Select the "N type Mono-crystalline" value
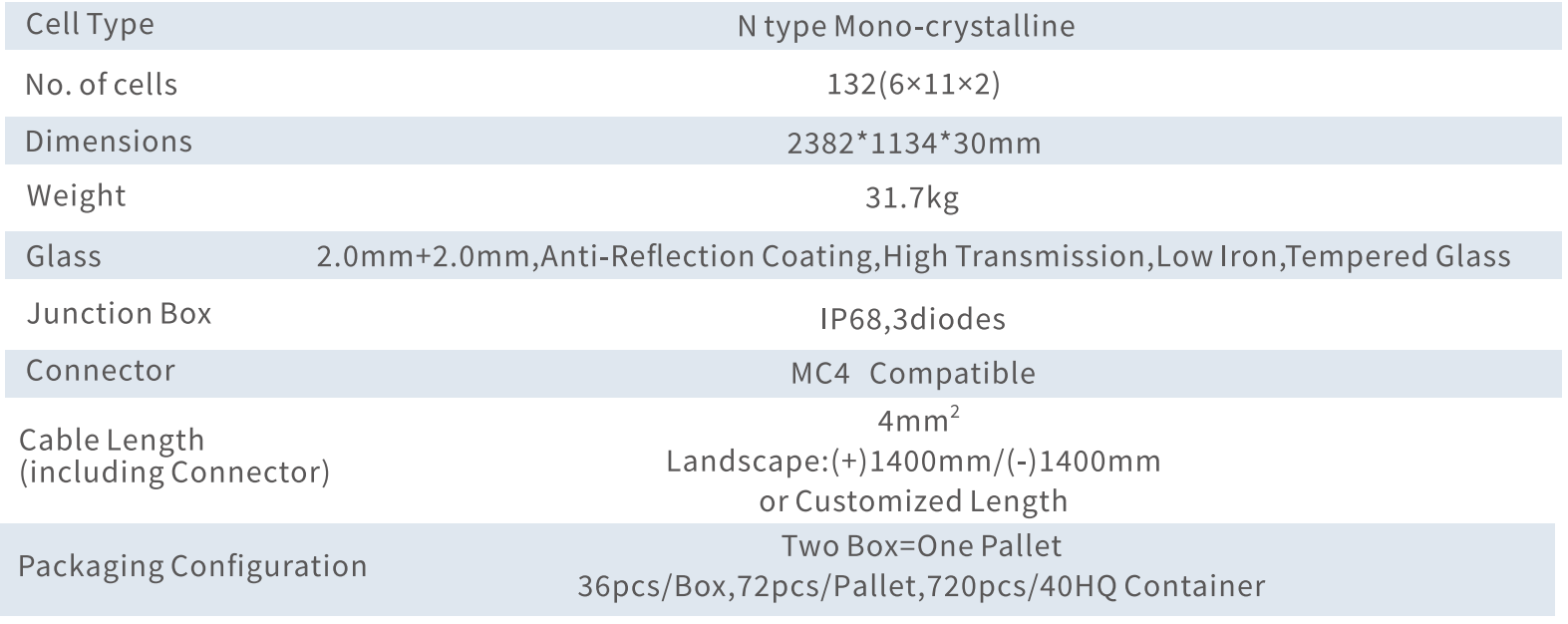The width and height of the screenshot is (1568, 624). (906, 26)
